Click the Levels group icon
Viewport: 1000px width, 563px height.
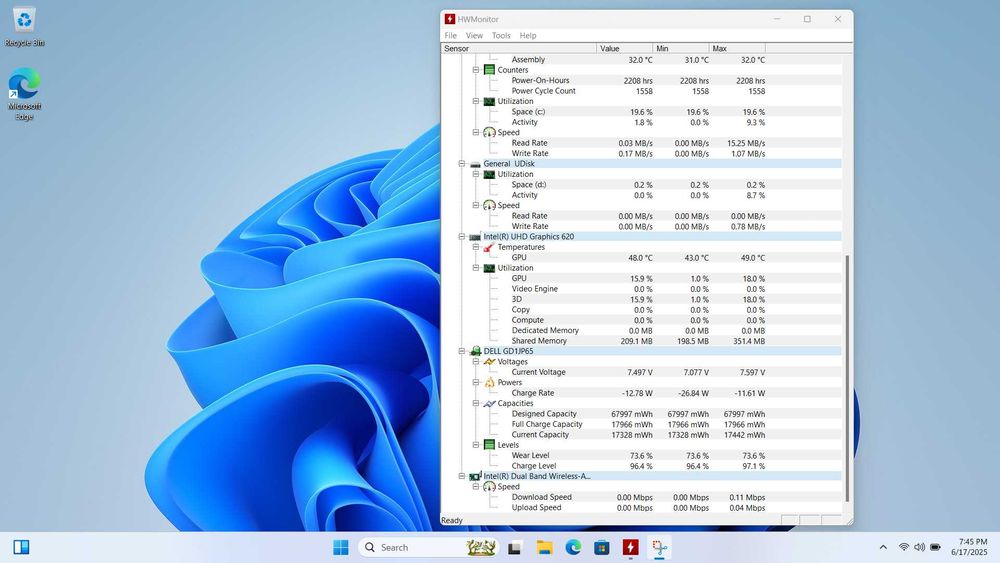tap(489, 445)
